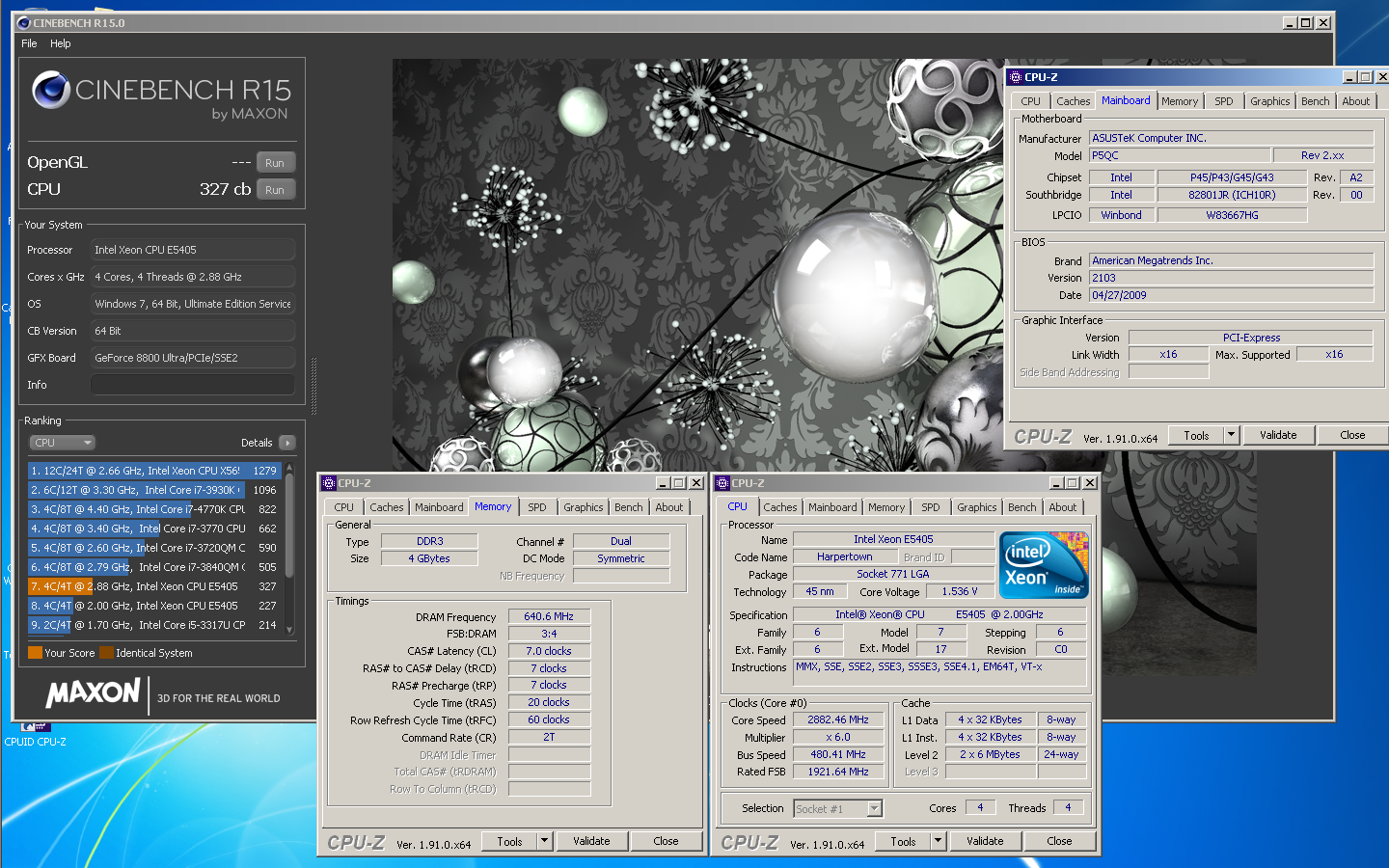
Task: Switch to Caches tab in Mainboard CPU-Z window
Action: (x=1073, y=101)
